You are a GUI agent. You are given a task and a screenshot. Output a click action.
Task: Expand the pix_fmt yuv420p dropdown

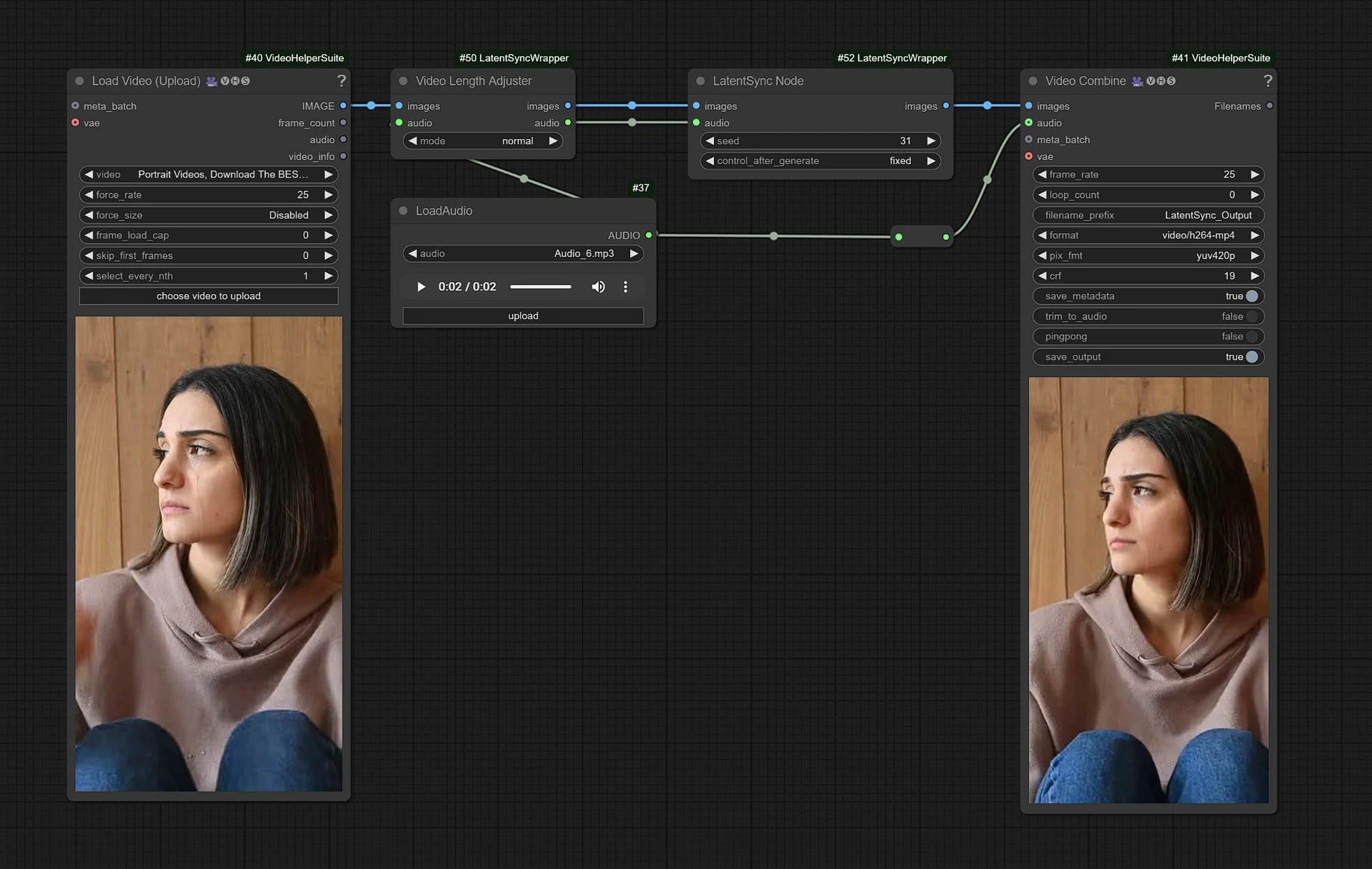point(1148,254)
